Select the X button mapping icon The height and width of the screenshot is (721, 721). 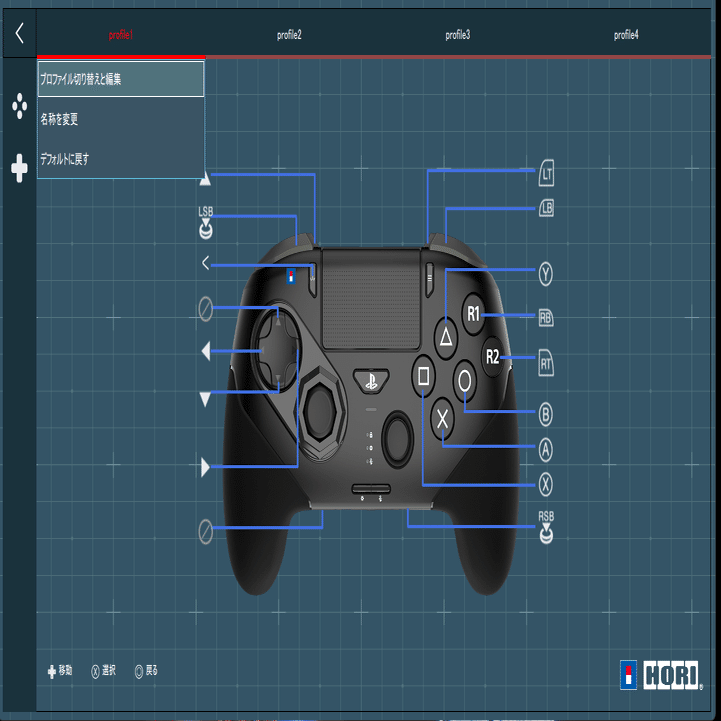pos(545,485)
